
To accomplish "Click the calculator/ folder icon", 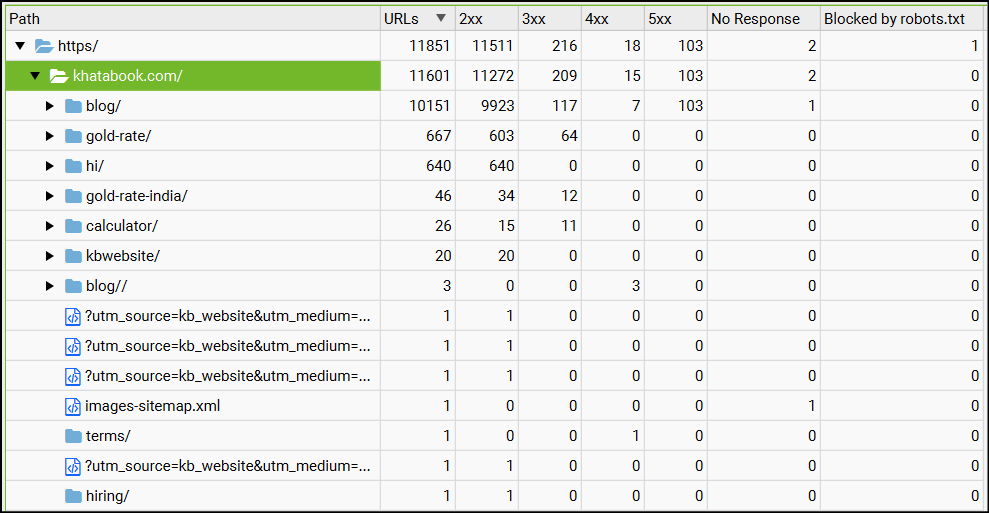I will [73, 226].
